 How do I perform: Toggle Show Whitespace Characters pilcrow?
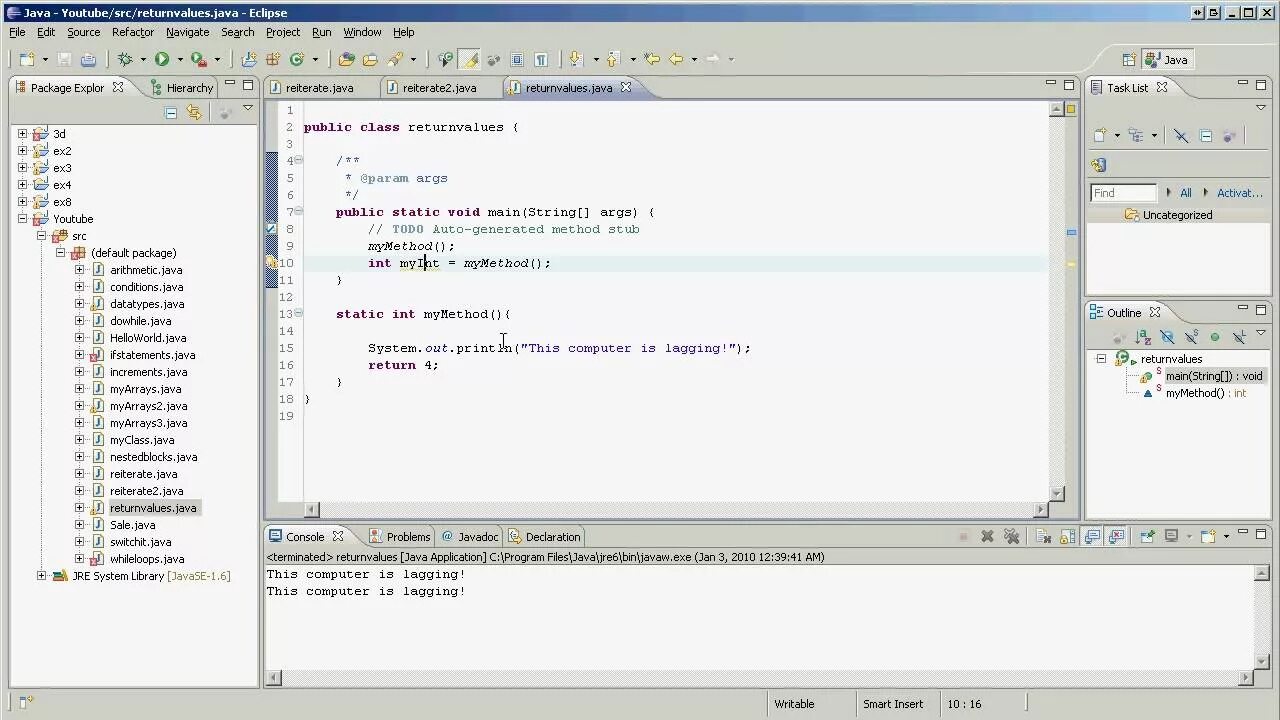tap(541, 60)
